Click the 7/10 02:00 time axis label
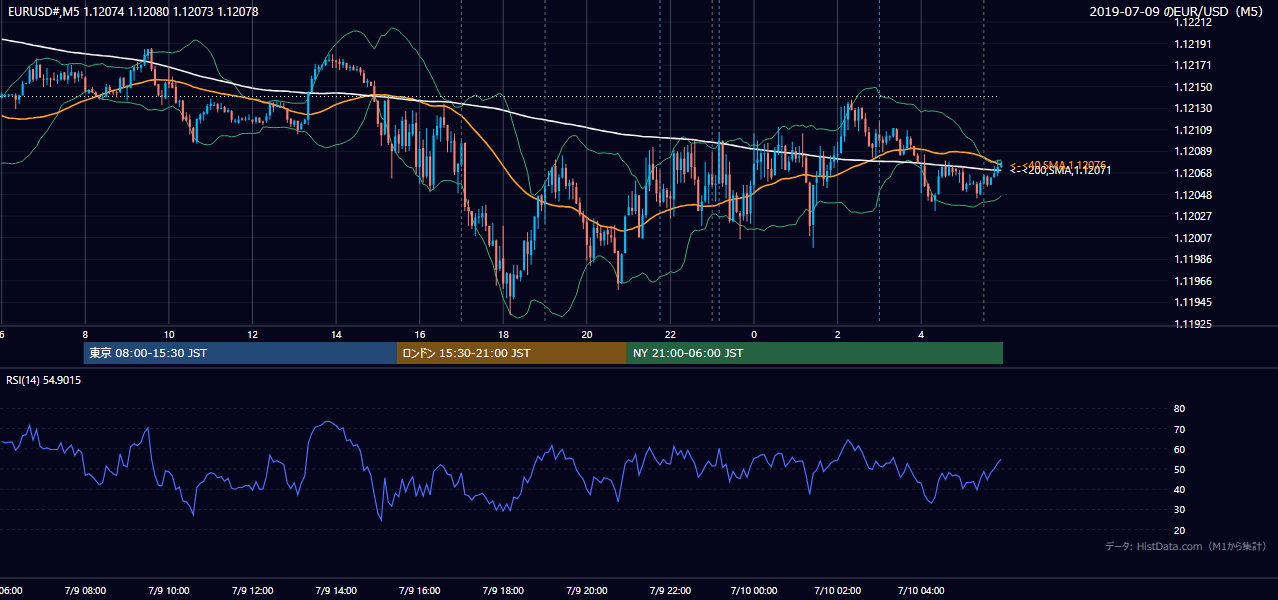This screenshot has height=600, width=1278. [x=837, y=590]
